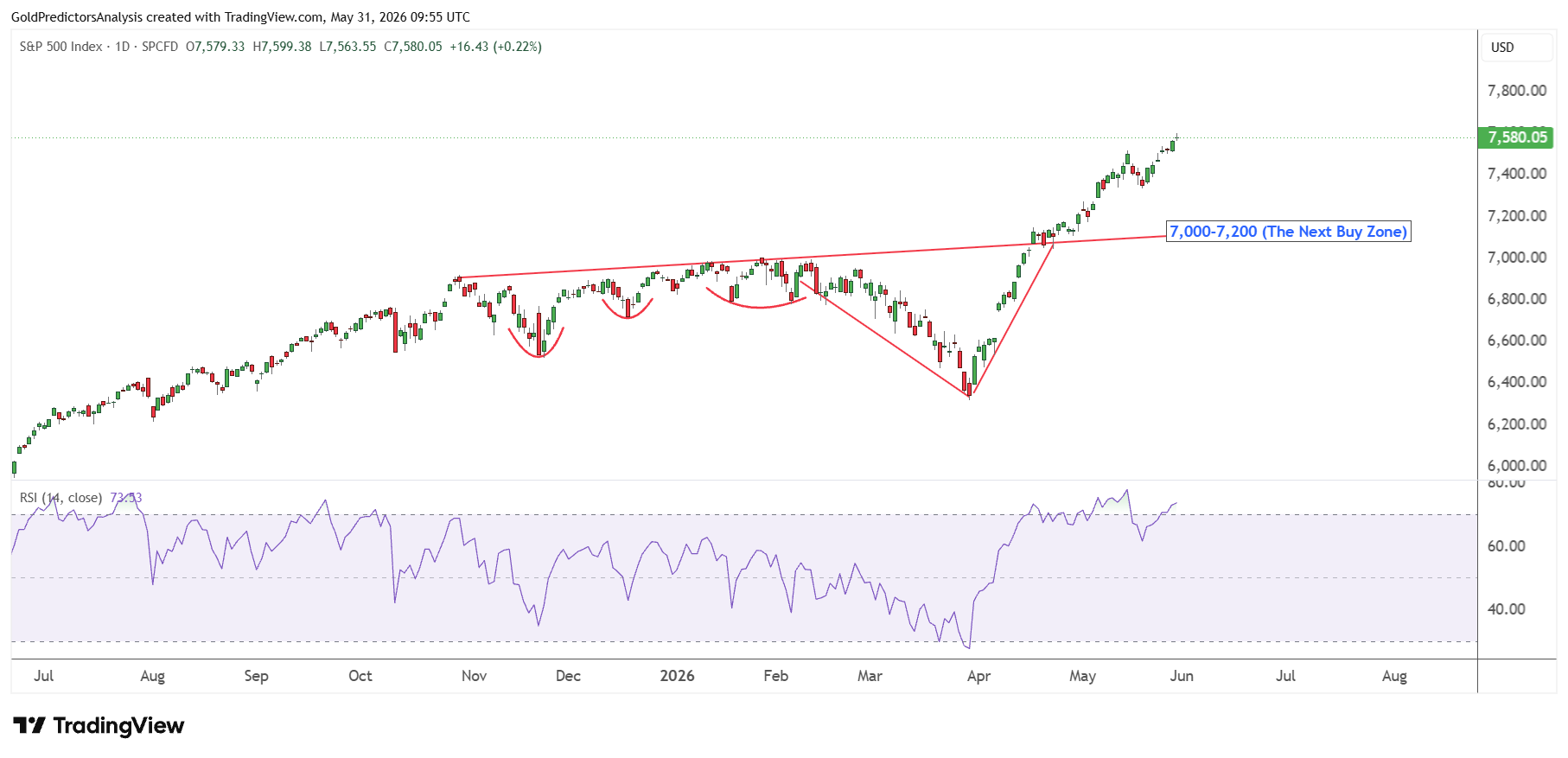Viewport: 1568px width, 758px height.
Task: Click the 7,800.00 price axis label
Action: 1517,91
